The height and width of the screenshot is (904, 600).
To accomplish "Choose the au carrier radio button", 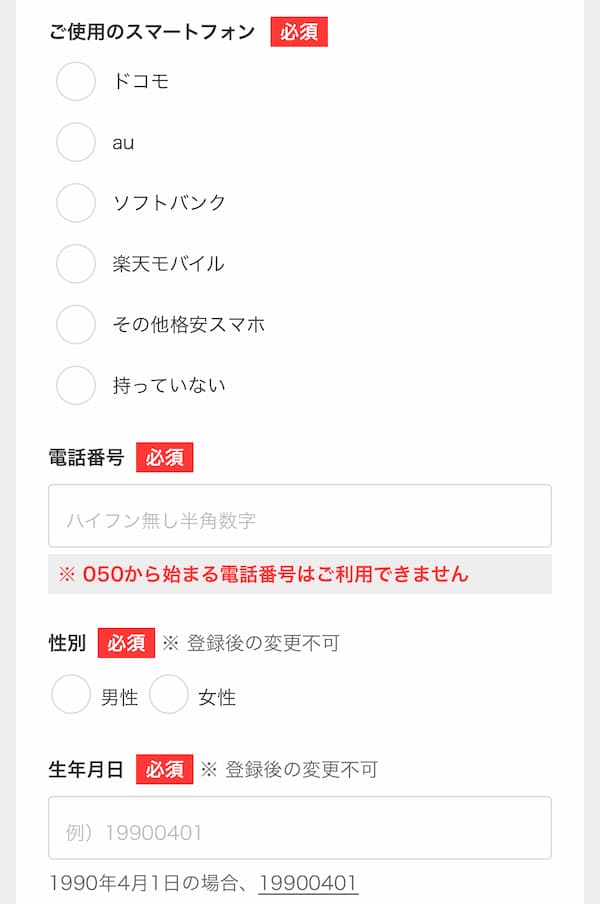I will coord(76,142).
